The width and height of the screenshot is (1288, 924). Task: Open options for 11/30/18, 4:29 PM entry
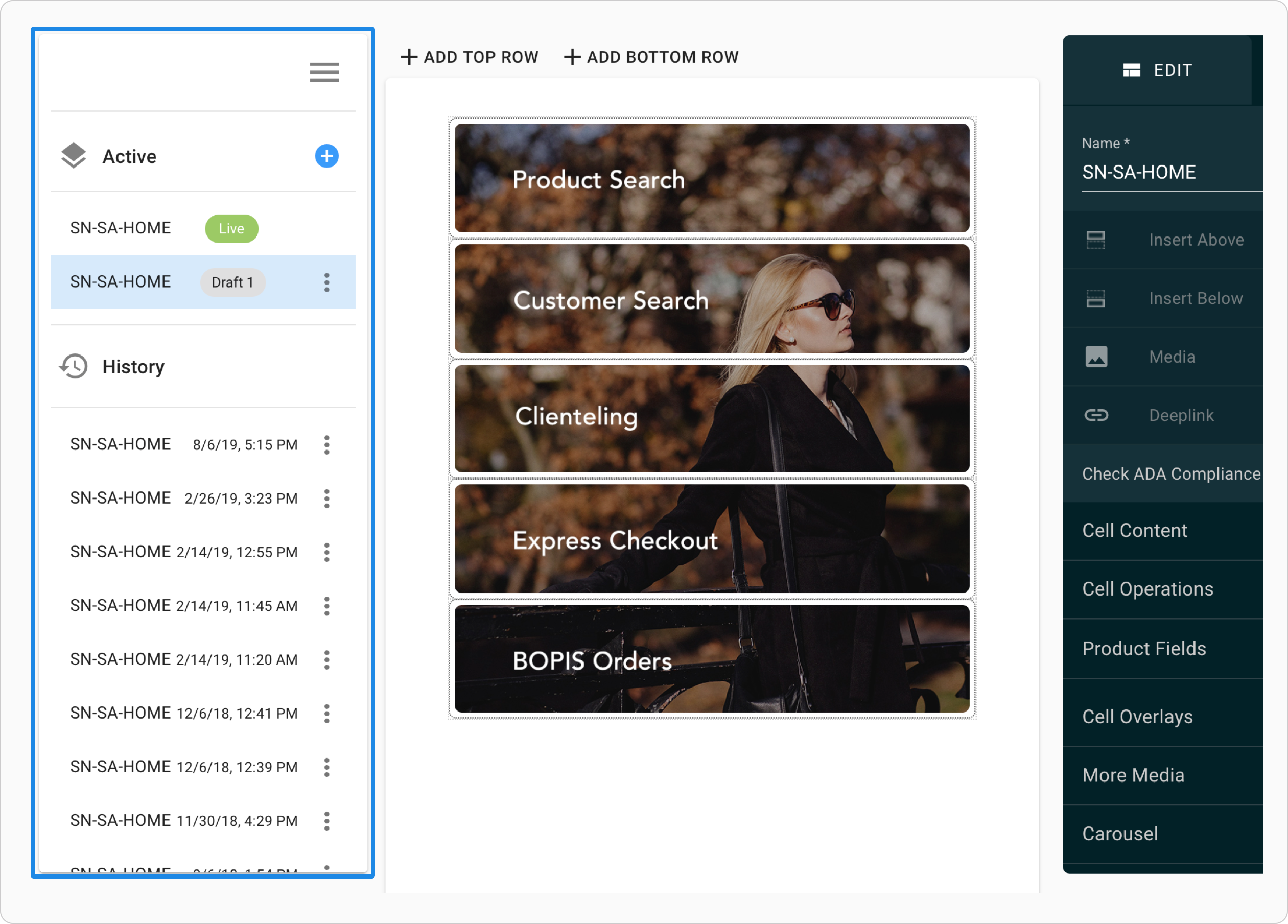click(326, 821)
